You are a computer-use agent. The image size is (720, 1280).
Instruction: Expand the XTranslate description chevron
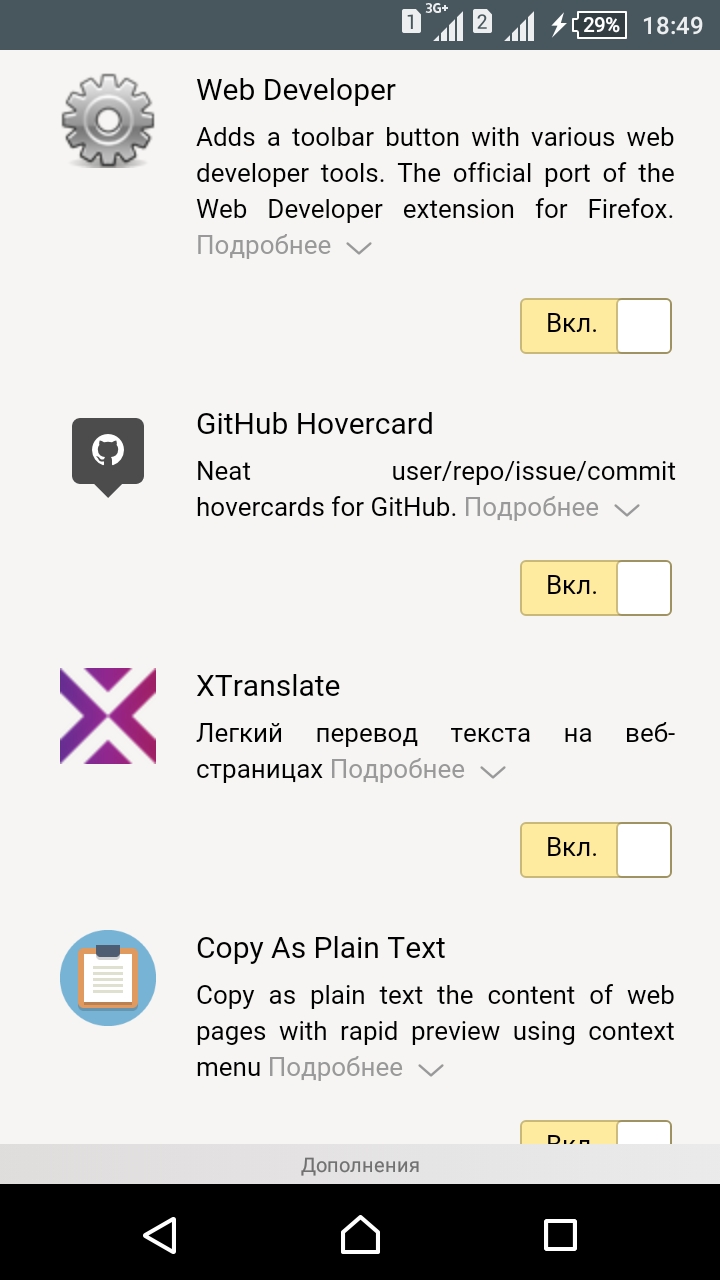pos(493,772)
